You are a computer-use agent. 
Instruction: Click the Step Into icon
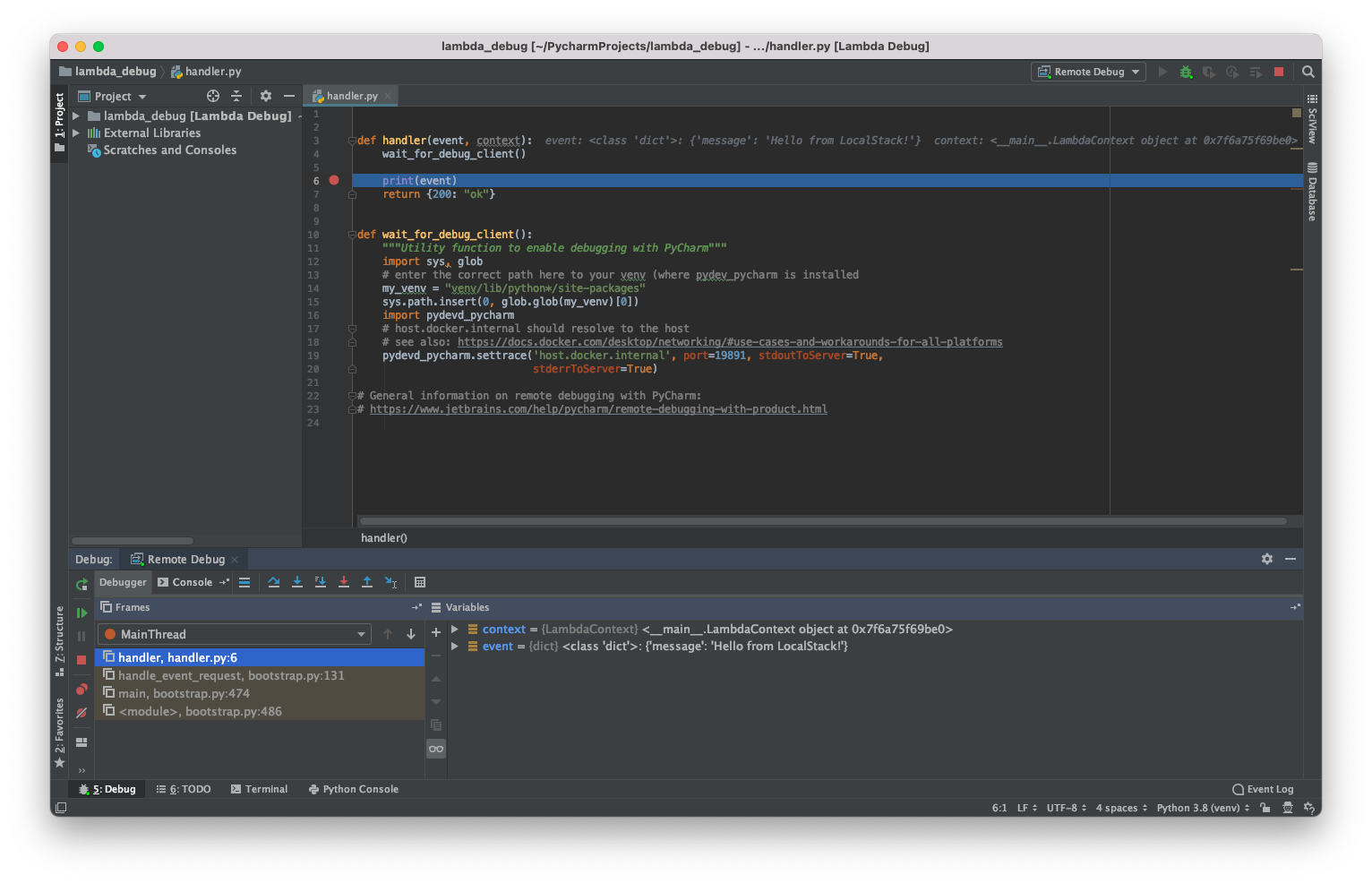(297, 582)
